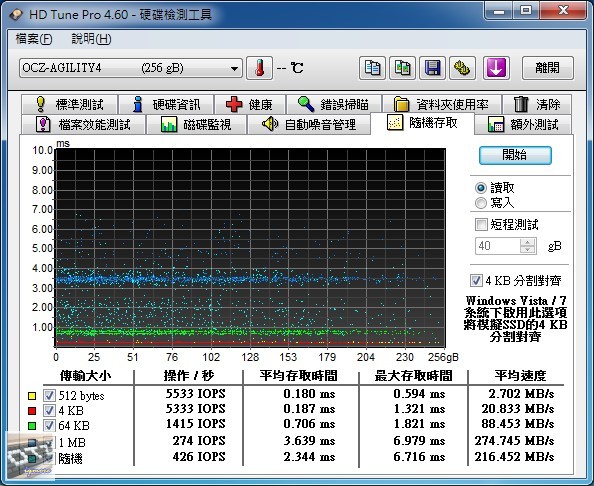The width and height of the screenshot is (594, 486).
Task: Select the 寫入 radio button
Action: [481, 203]
